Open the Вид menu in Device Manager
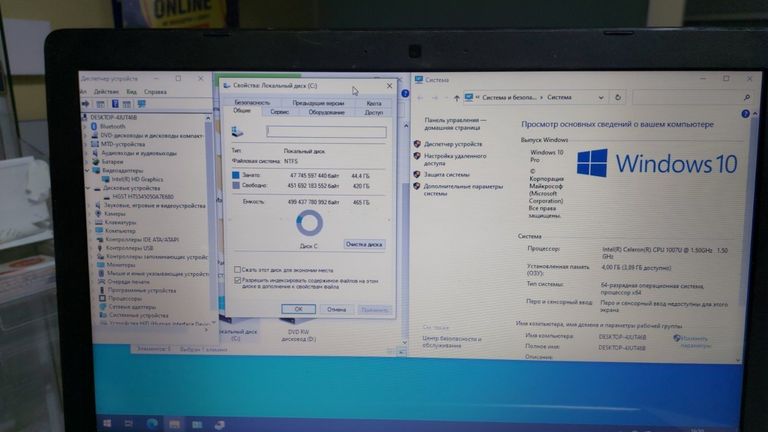The image size is (768, 432). coord(132,92)
